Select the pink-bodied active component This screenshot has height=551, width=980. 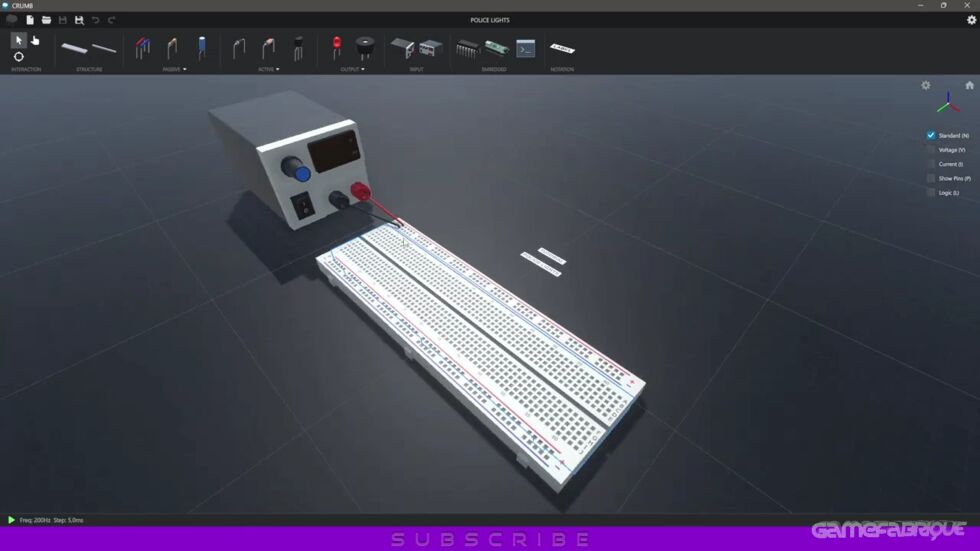point(268,48)
